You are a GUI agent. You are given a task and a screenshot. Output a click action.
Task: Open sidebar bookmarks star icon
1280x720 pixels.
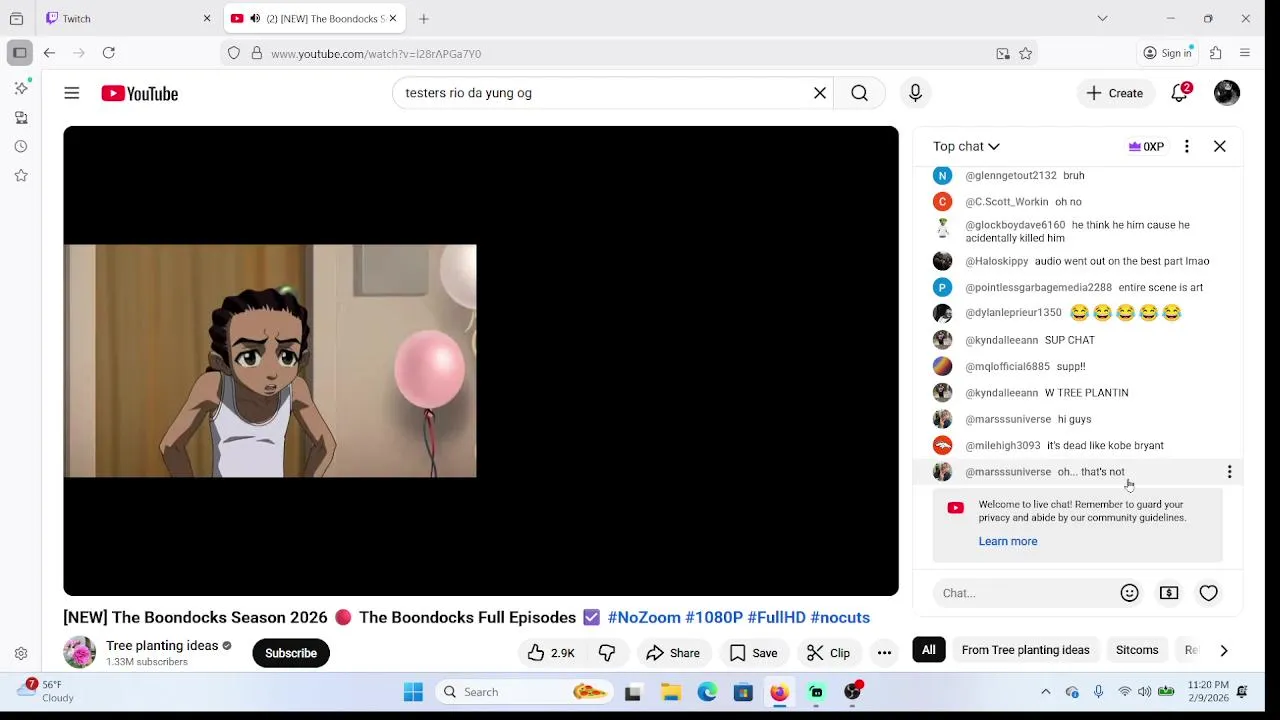pyautogui.click(x=21, y=176)
